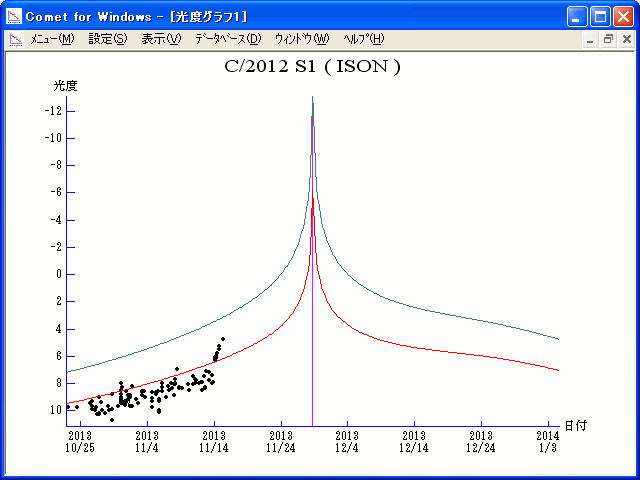Click the -2 magnitude axis label

coord(56,247)
